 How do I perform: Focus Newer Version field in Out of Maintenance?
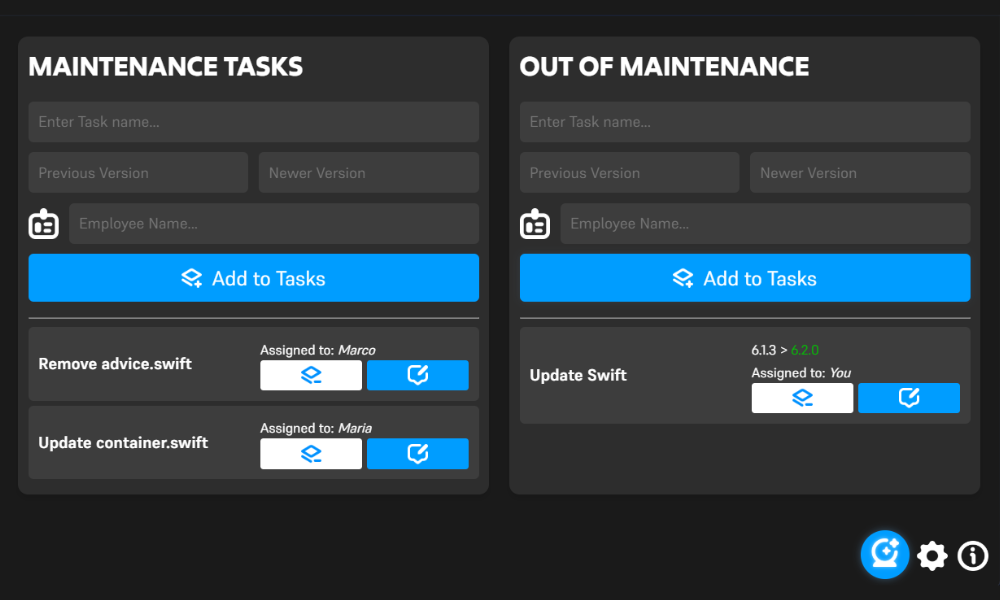859,173
